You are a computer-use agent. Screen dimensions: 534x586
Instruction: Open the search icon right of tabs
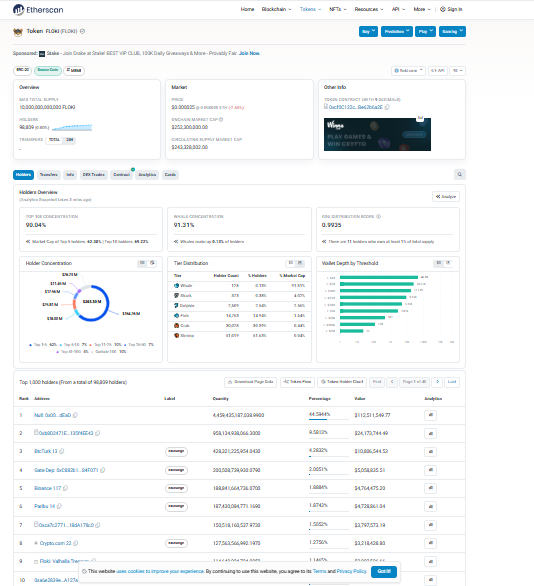[x=460, y=175]
